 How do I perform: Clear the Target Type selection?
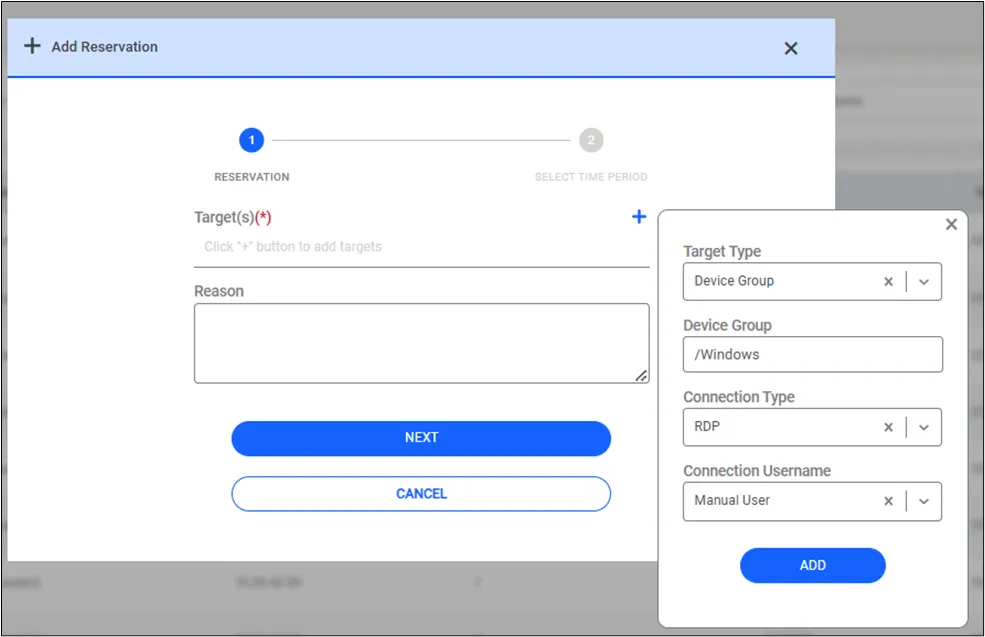pos(888,281)
